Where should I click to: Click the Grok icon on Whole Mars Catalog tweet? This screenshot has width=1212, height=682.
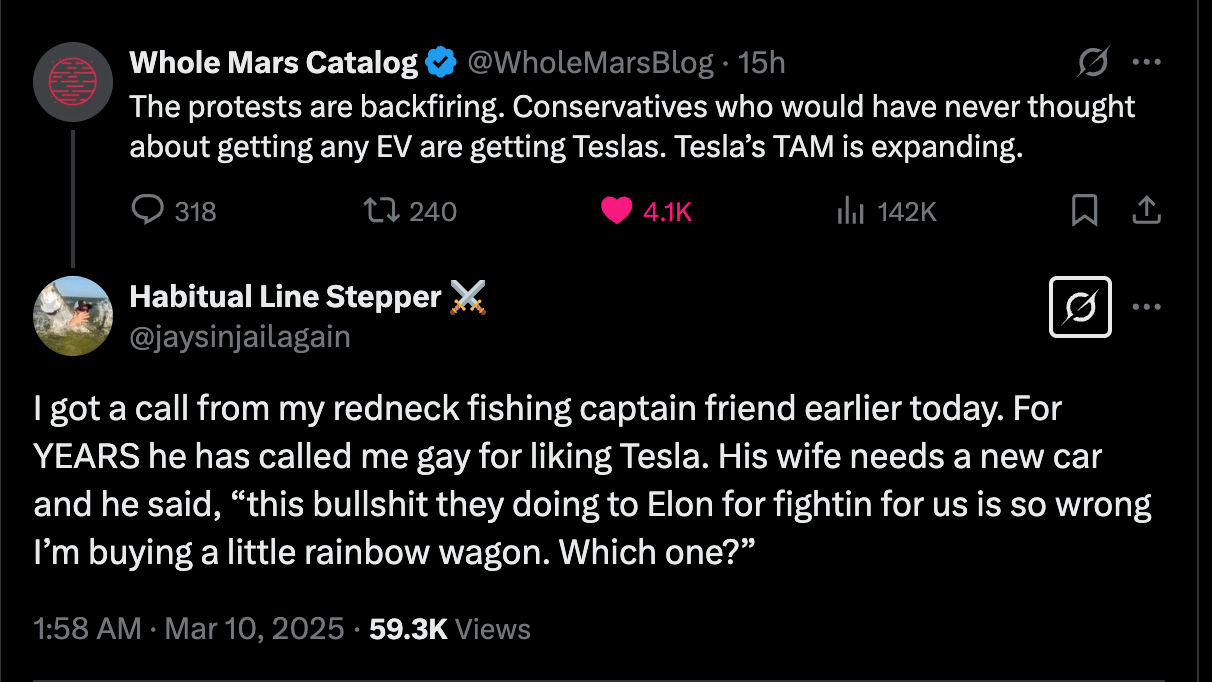(x=1093, y=64)
